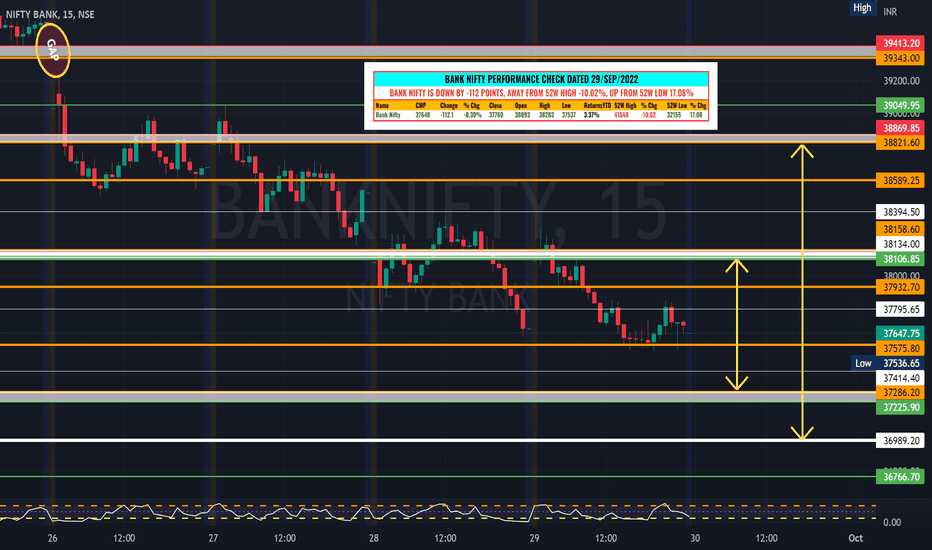
Task: Click the 52W Low column header
Action: 677,105
